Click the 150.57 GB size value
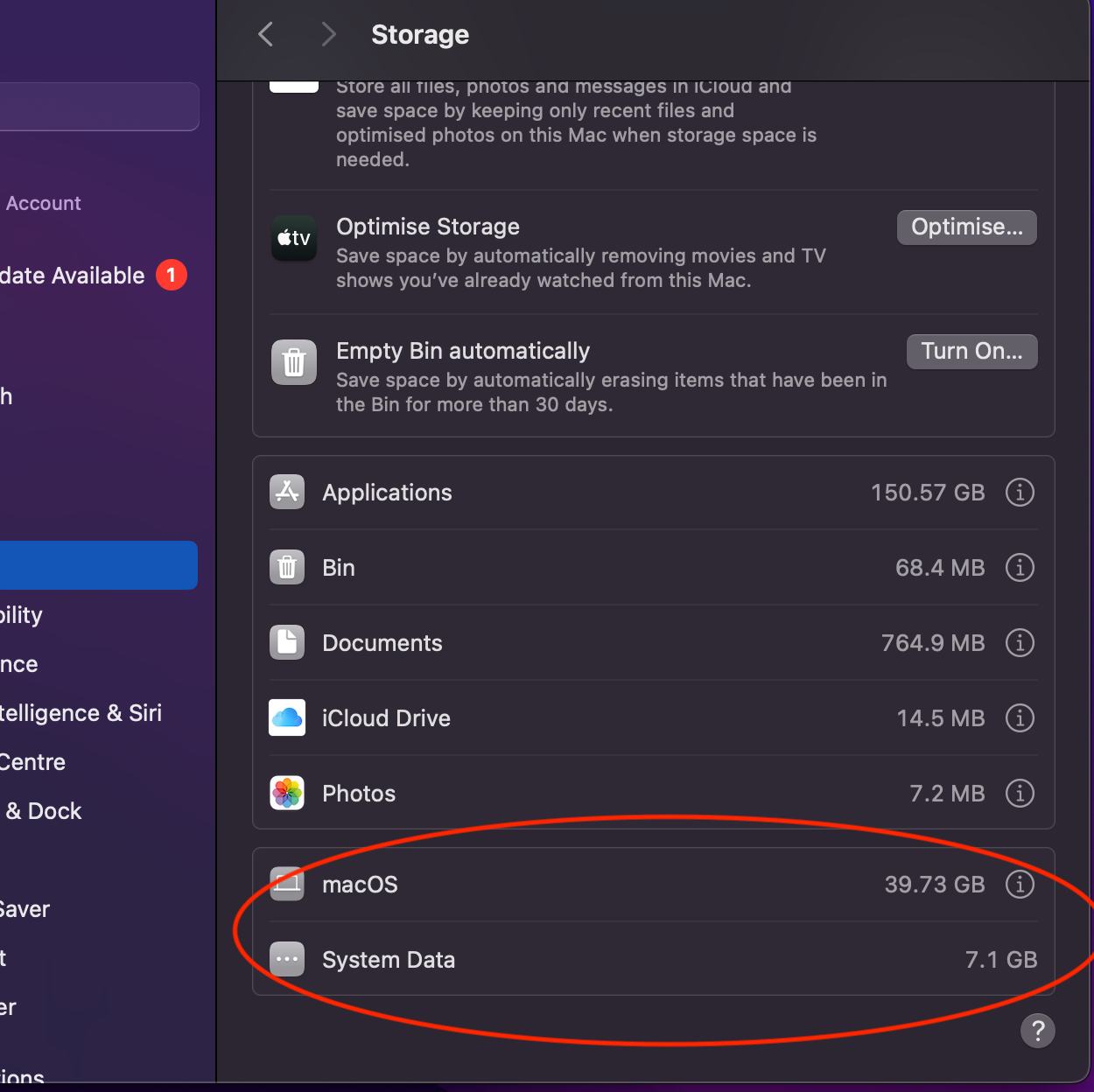1094x1092 pixels. [x=928, y=493]
